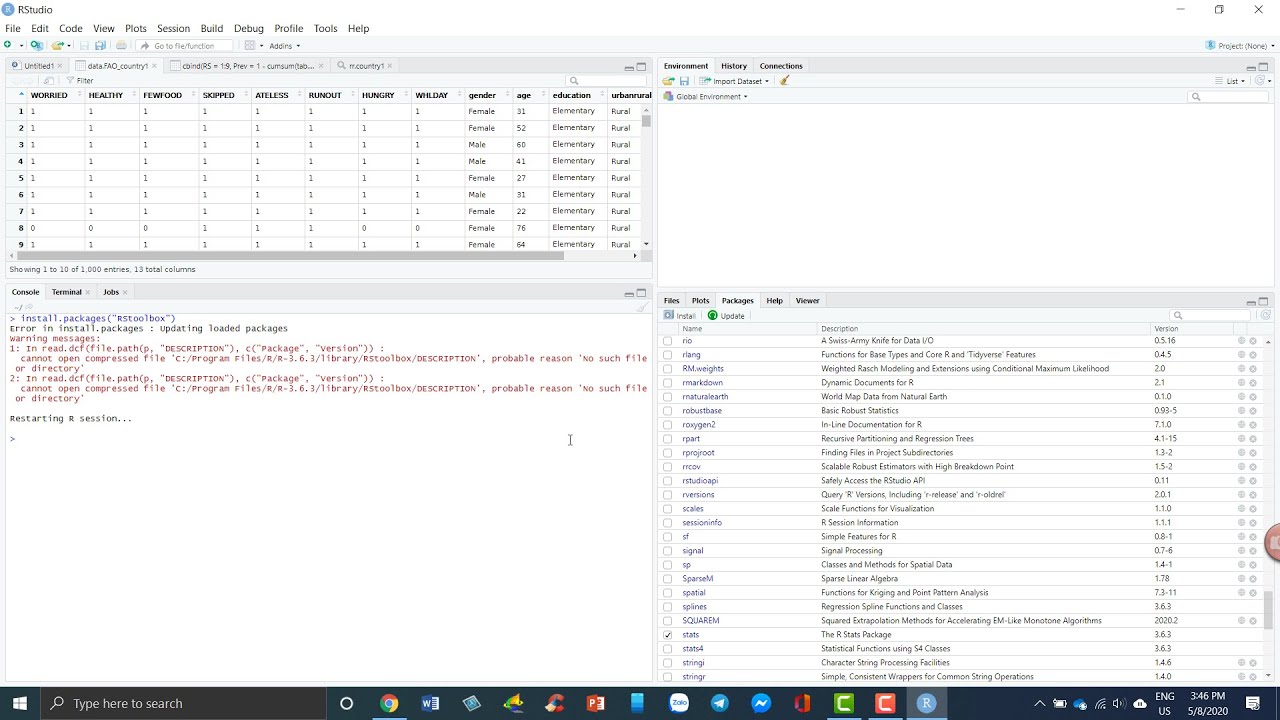Viewport: 1280px width, 720px height.
Task: Expand the recent files dropdown arrow
Action: 70,46
